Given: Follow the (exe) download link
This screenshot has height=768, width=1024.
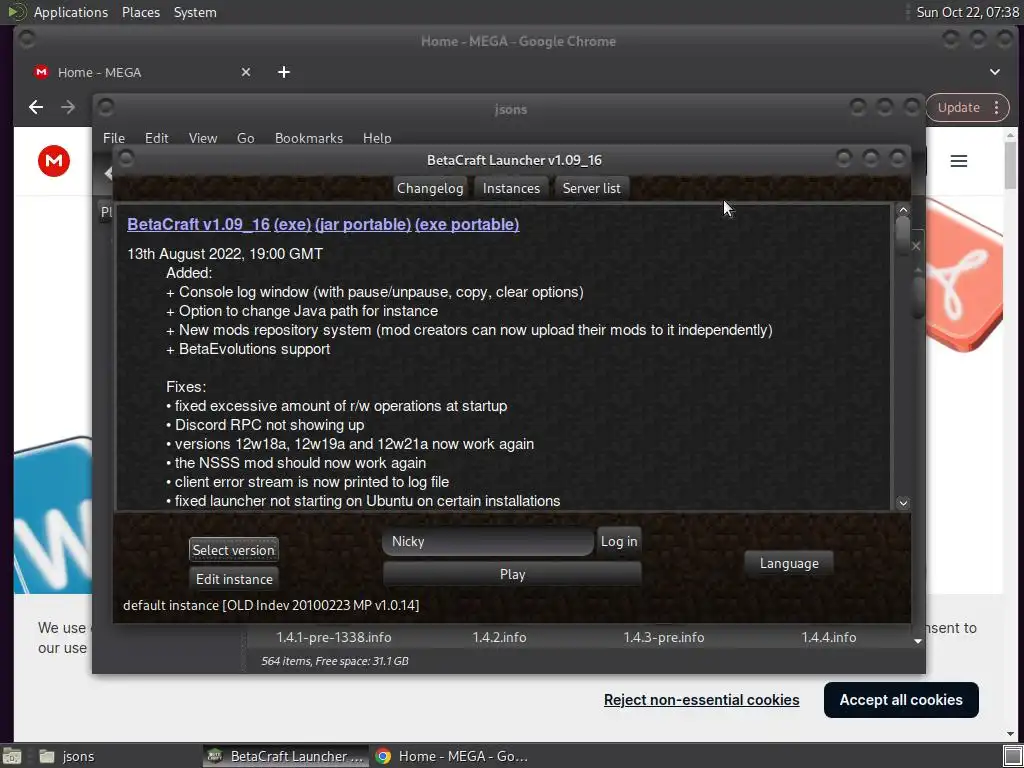Looking at the screenshot, I should [x=292, y=224].
